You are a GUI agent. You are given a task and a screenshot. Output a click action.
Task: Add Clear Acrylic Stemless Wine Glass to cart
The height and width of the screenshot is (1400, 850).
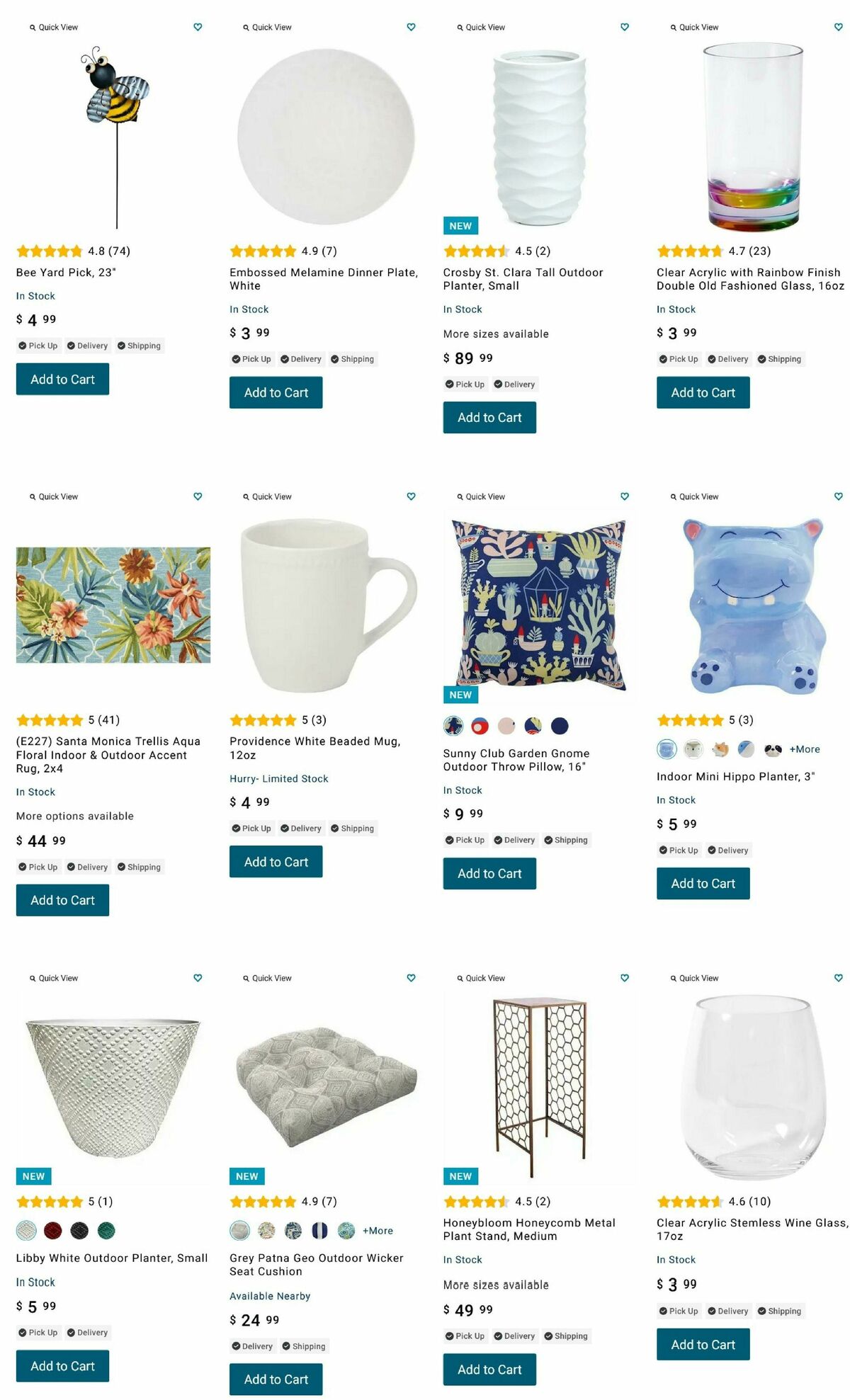click(703, 1344)
